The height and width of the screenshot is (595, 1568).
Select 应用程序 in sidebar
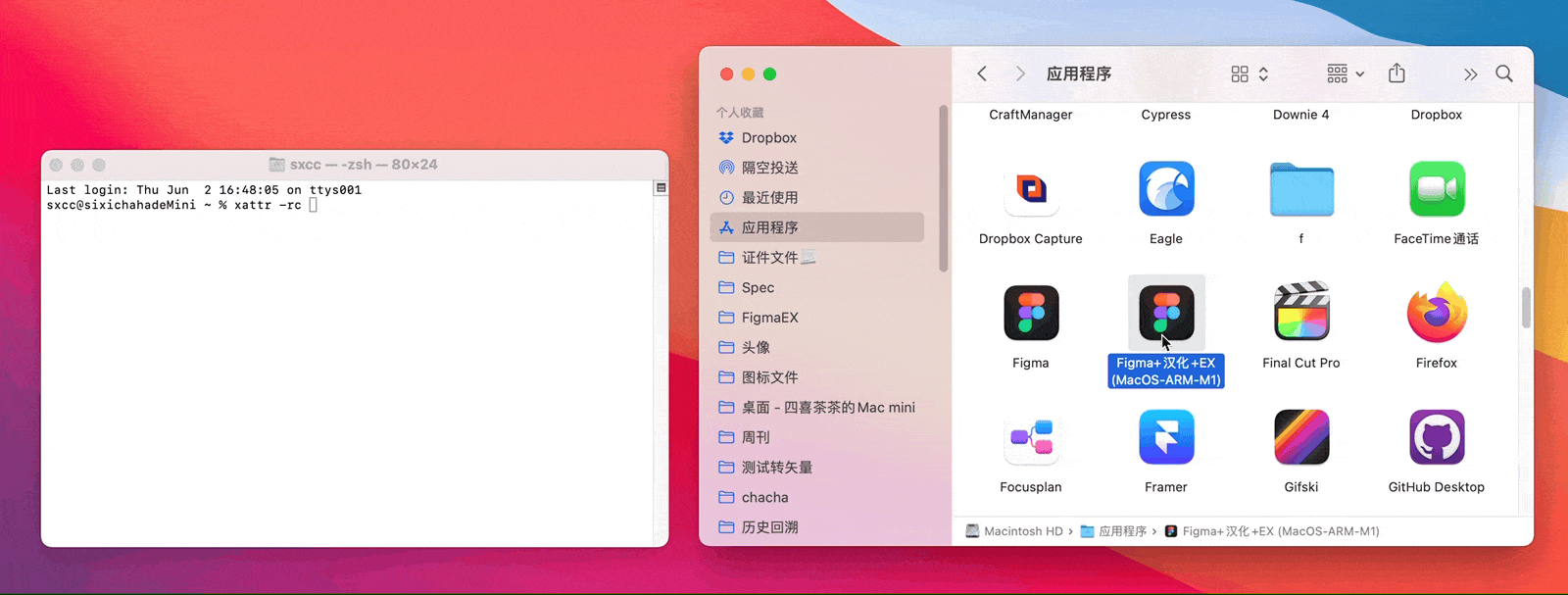pos(817,227)
